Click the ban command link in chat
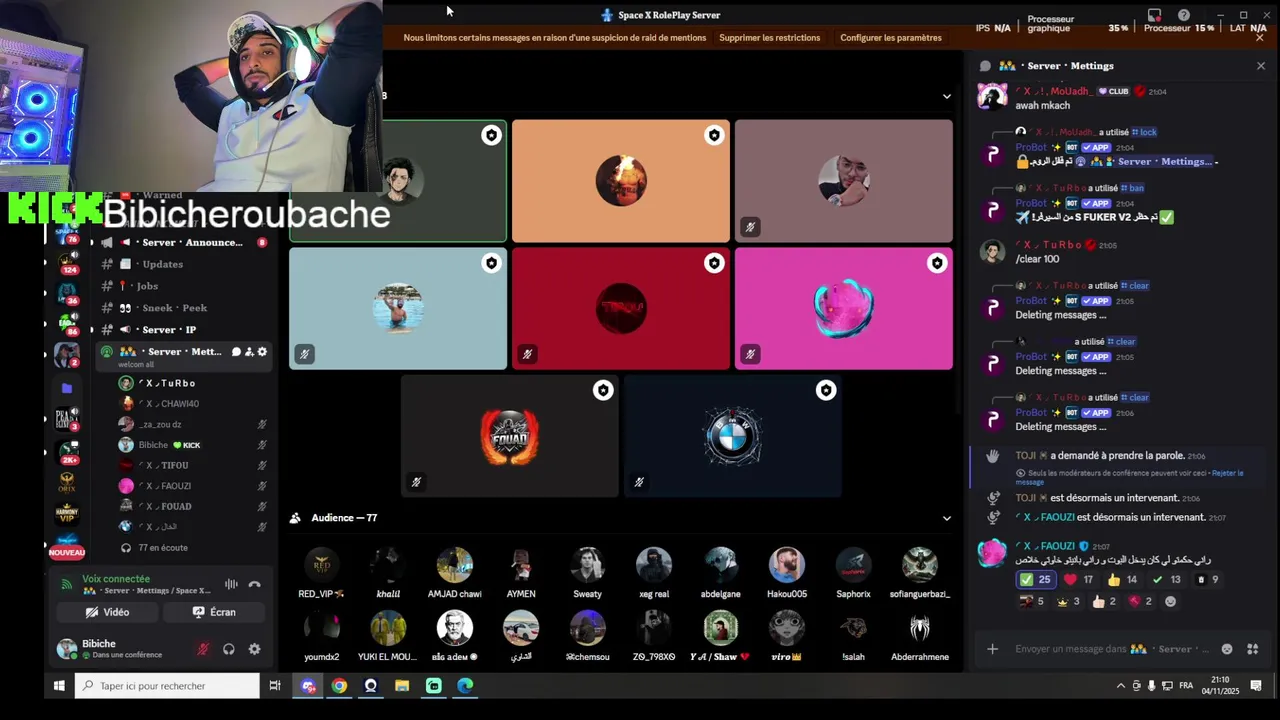Viewport: 1280px width, 720px height. tap(1132, 188)
